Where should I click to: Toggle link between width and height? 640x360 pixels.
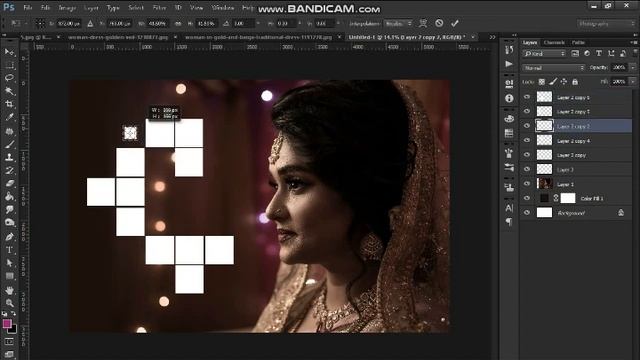pyautogui.click(x=178, y=24)
